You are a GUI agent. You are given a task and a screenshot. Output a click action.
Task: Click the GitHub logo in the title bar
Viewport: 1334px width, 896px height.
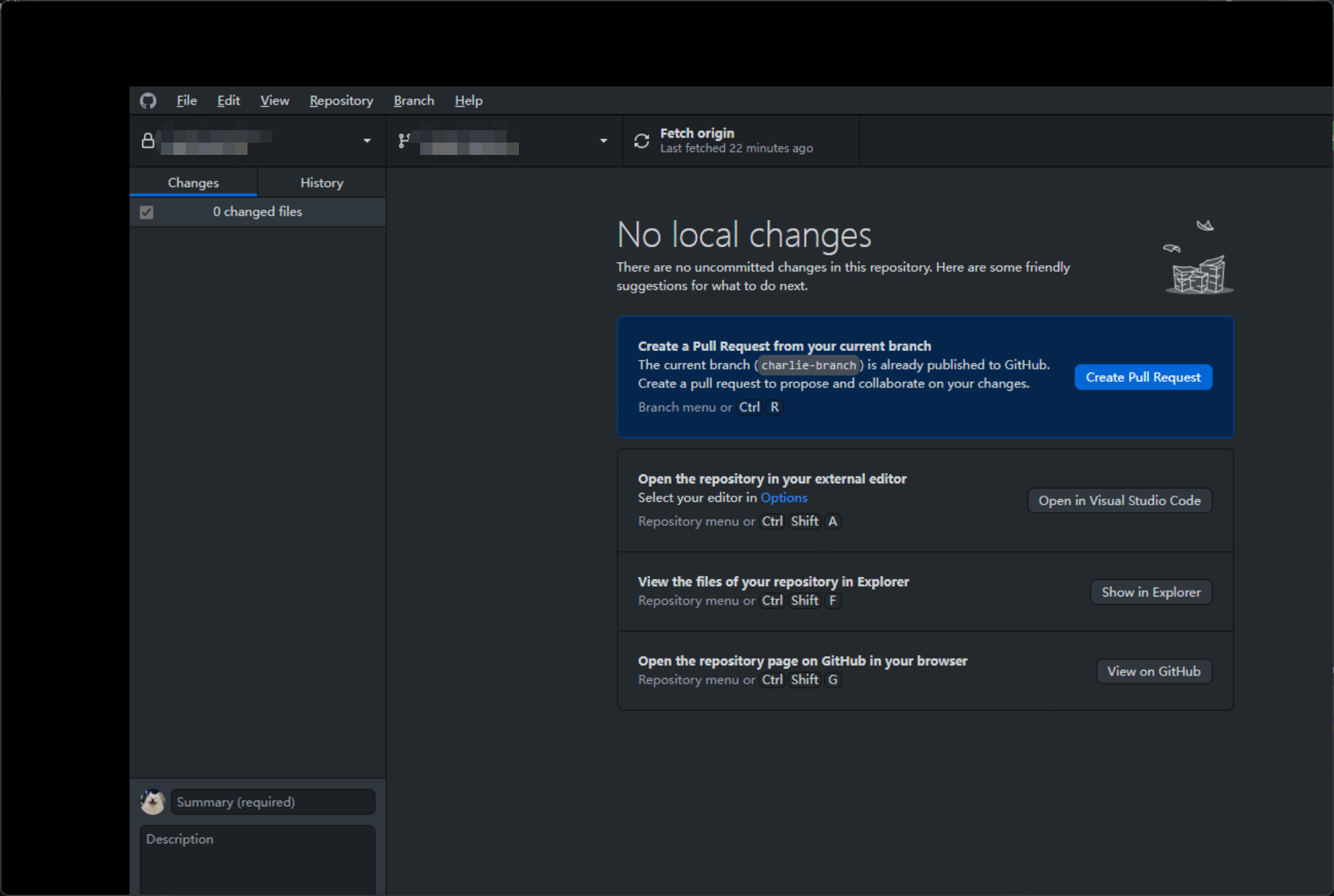click(x=147, y=100)
